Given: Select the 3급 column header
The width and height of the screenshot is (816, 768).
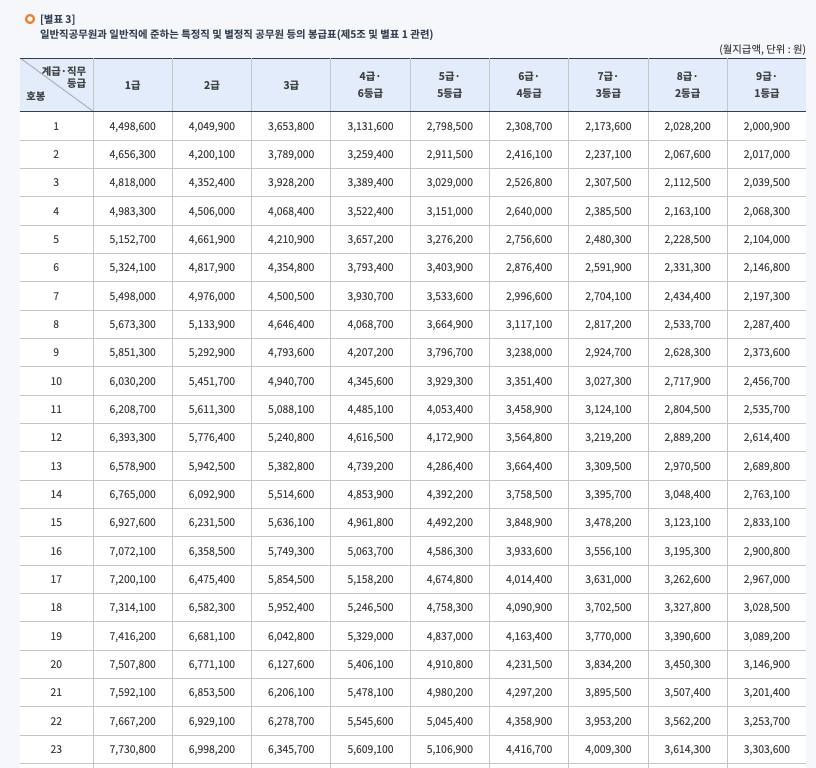Looking at the screenshot, I should [x=290, y=85].
